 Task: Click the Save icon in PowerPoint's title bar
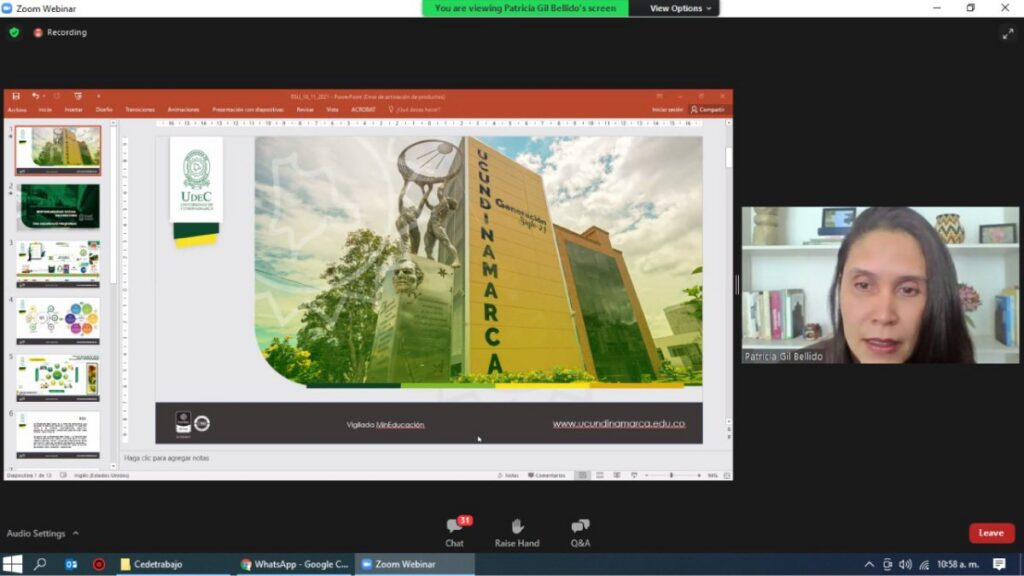tap(16, 96)
